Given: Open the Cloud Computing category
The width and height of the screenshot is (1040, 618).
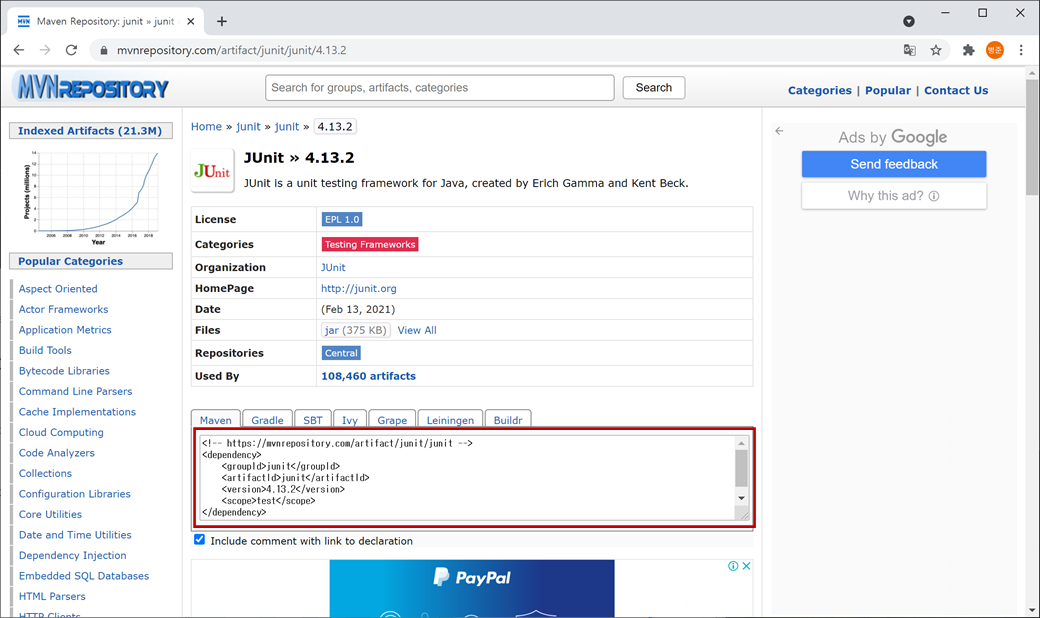Looking at the screenshot, I should click(x=61, y=432).
